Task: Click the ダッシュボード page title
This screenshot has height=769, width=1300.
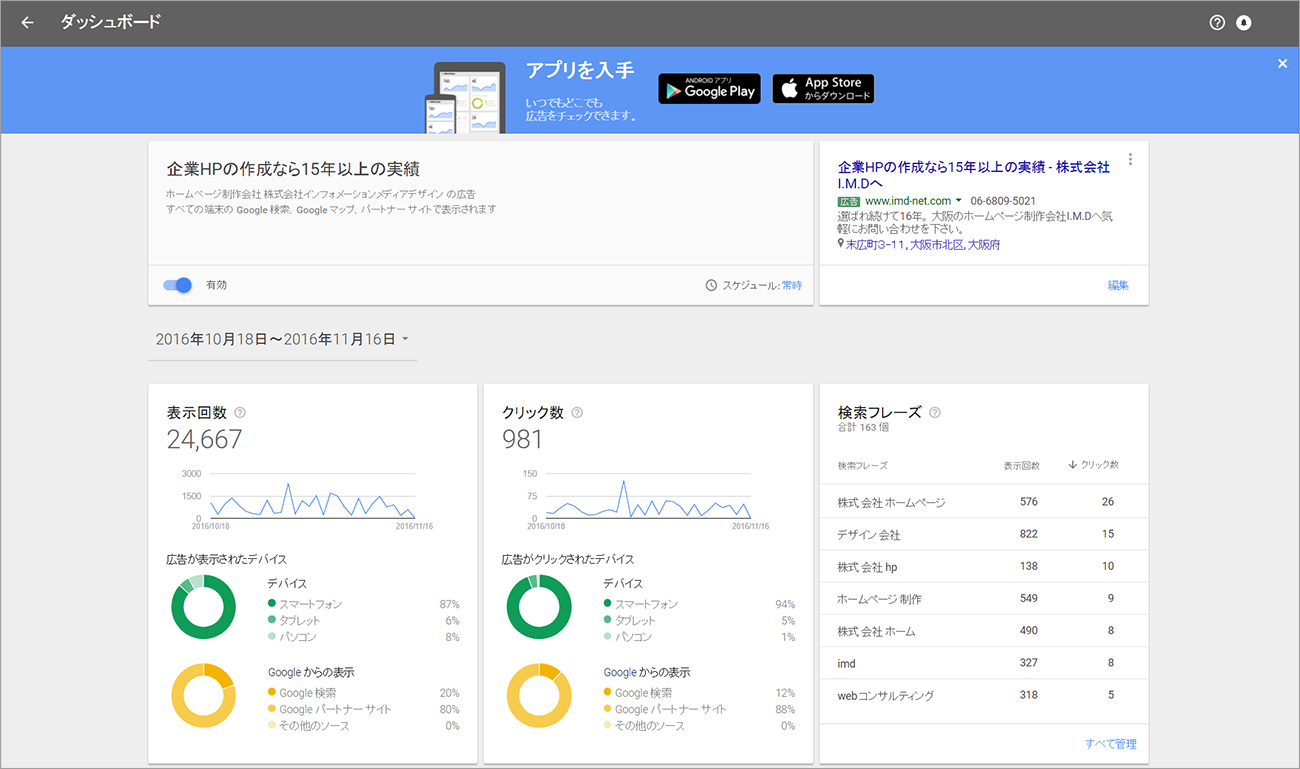Action: [x=111, y=22]
